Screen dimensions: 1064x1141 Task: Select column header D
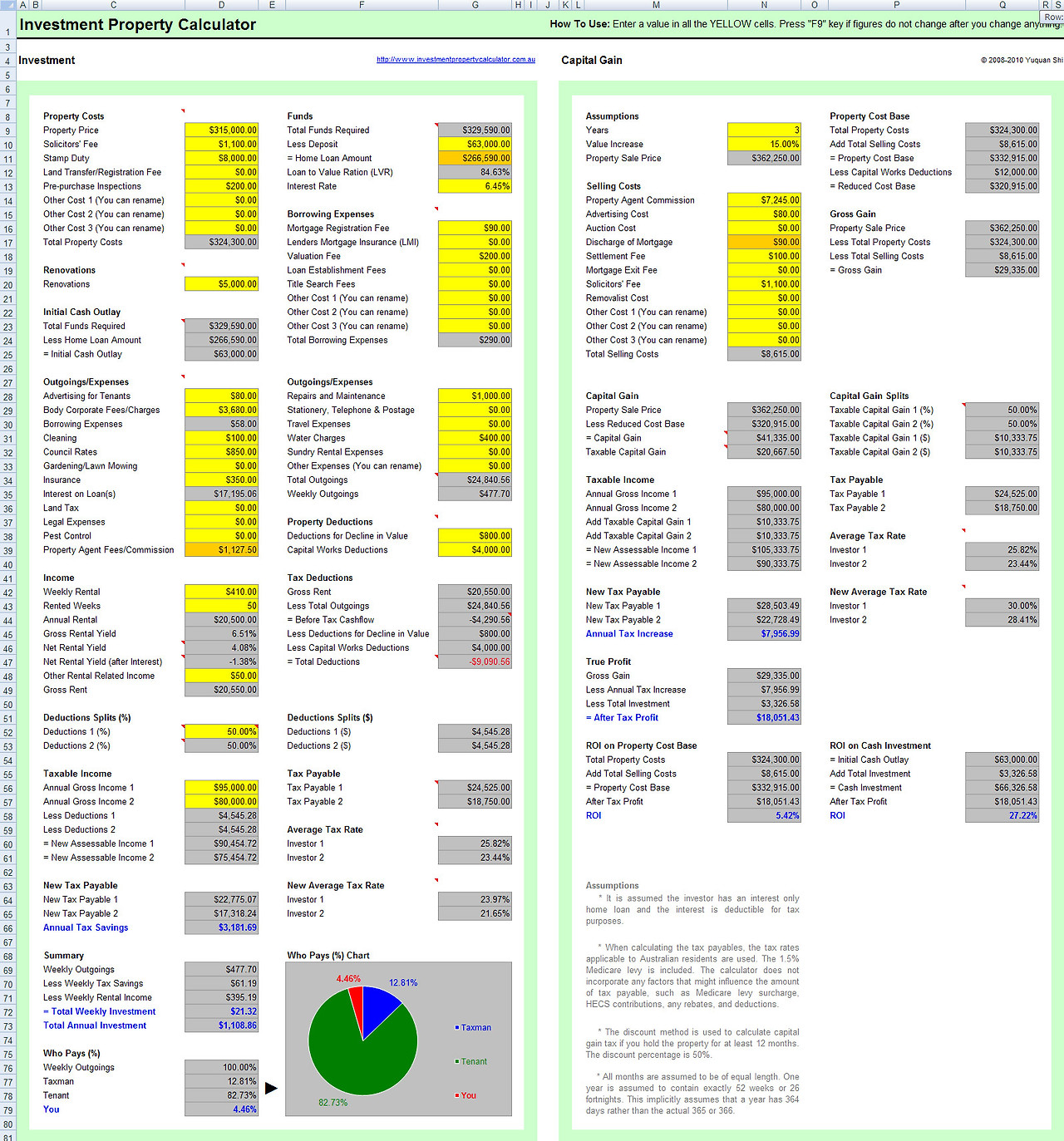click(221, 5)
